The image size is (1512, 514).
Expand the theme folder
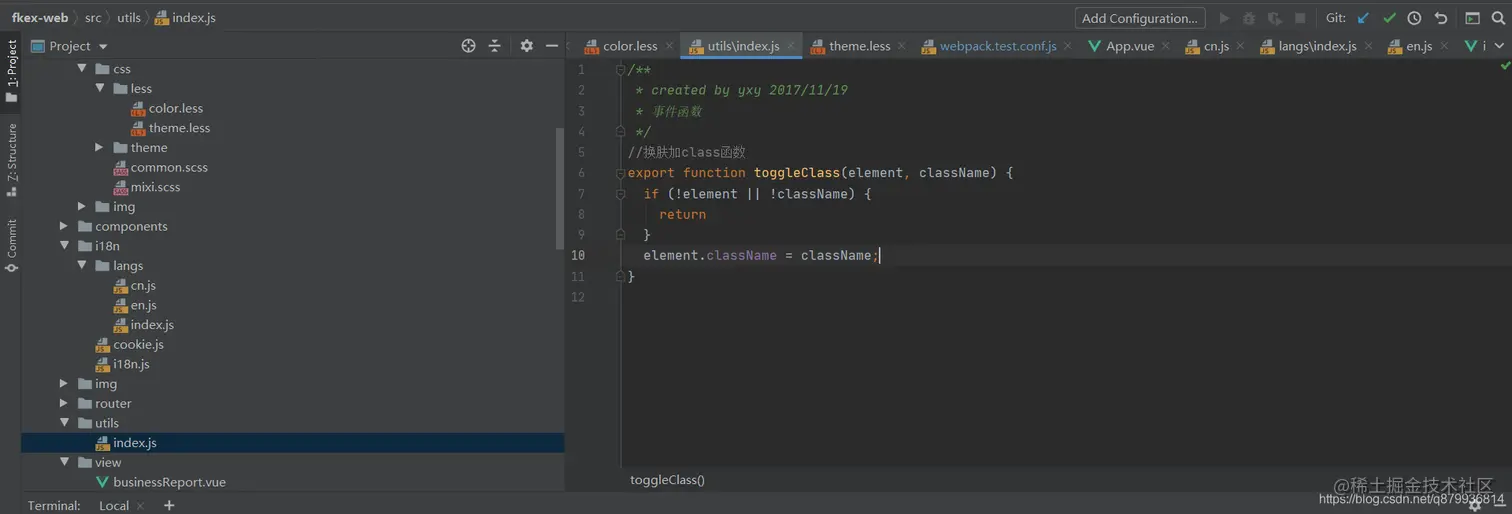point(100,147)
